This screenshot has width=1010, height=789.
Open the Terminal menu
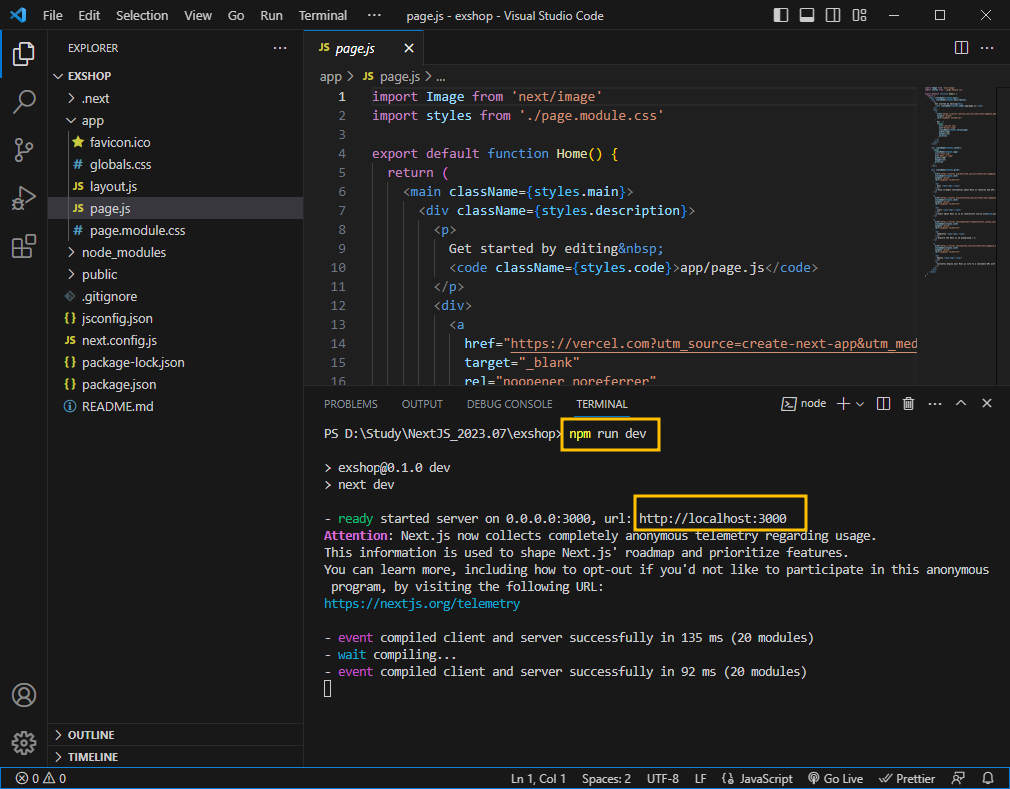pyautogui.click(x=323, y=15)
